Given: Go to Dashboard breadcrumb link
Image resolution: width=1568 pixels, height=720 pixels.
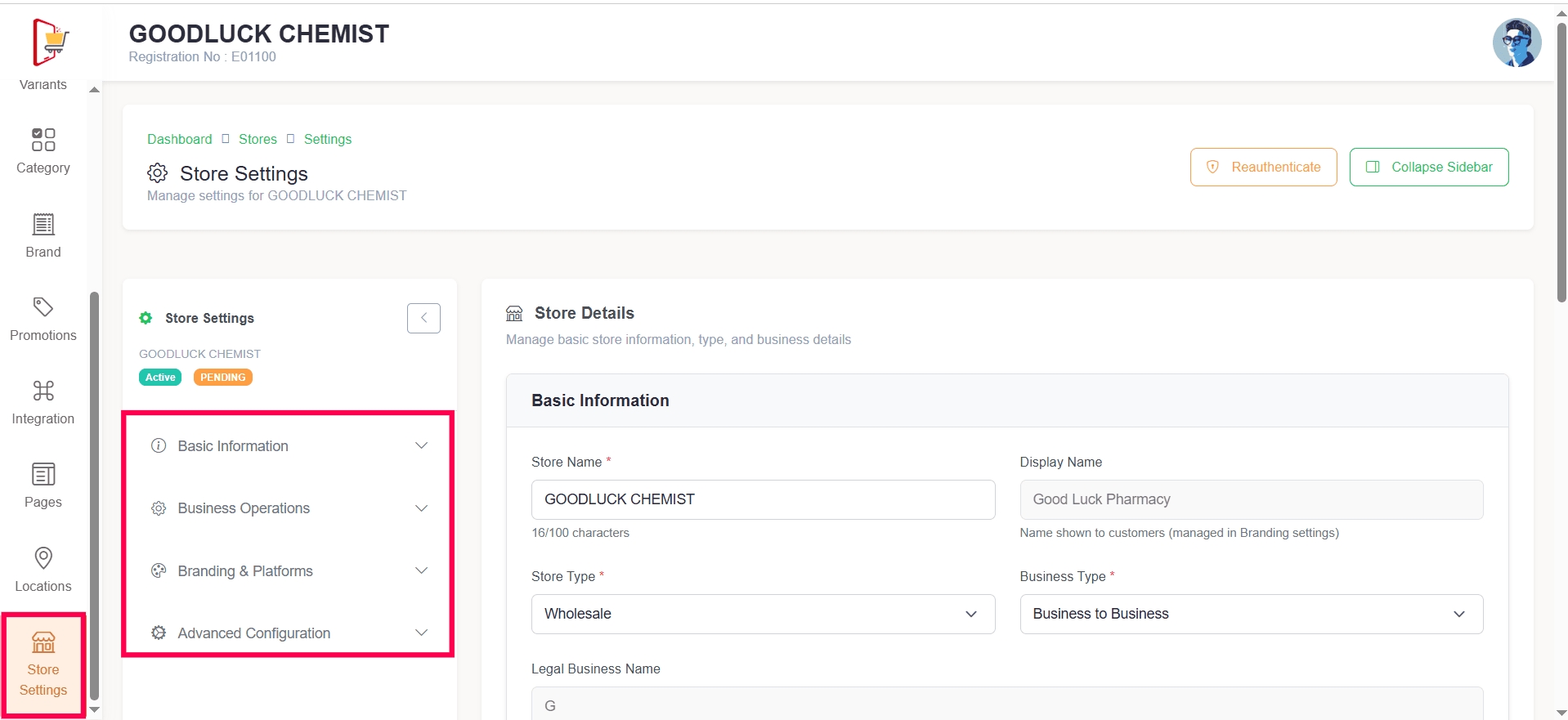Looking at the screenshot, I should tap(179, 139).
